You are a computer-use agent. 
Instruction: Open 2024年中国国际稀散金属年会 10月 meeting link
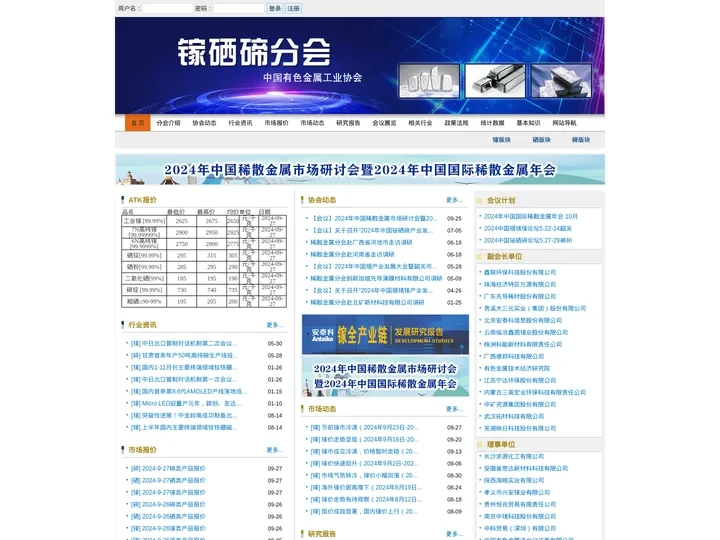531,216
